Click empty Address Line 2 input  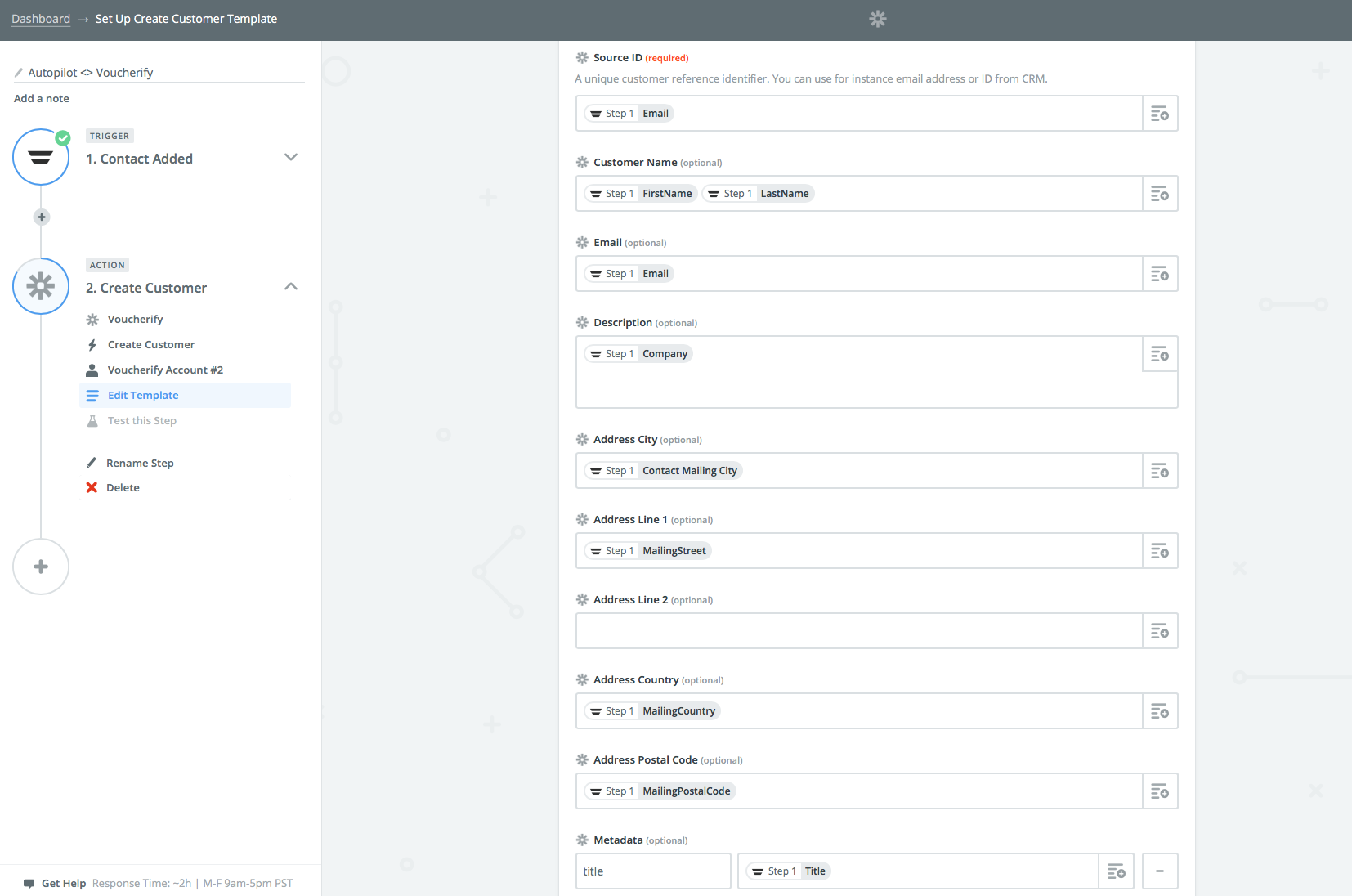[x=859, y=631]
